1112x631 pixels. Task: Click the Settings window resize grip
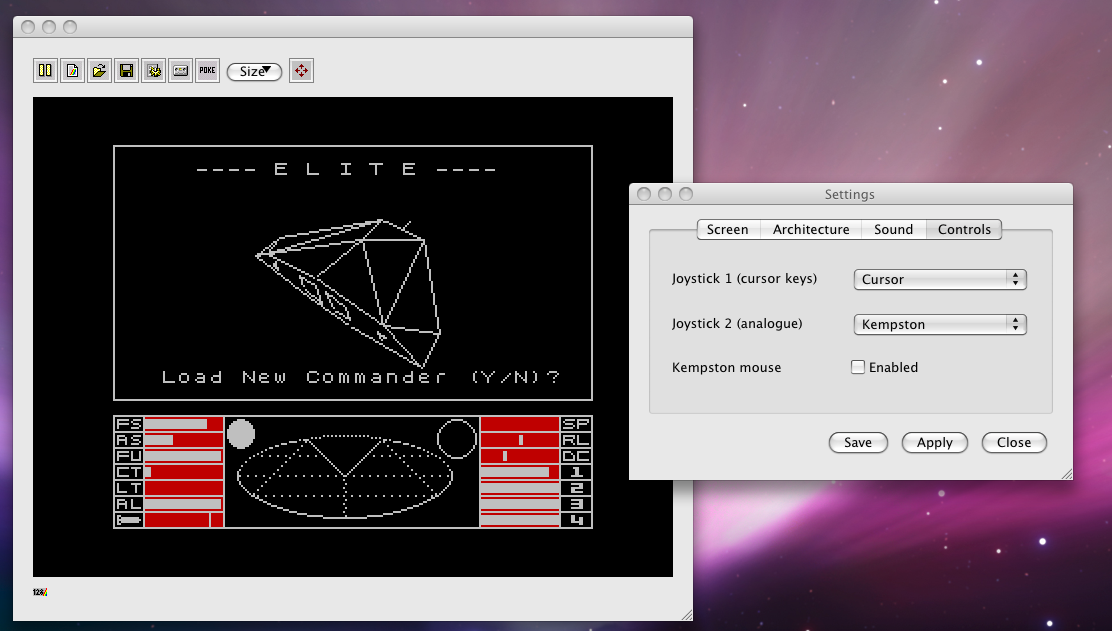[1067, 474]
